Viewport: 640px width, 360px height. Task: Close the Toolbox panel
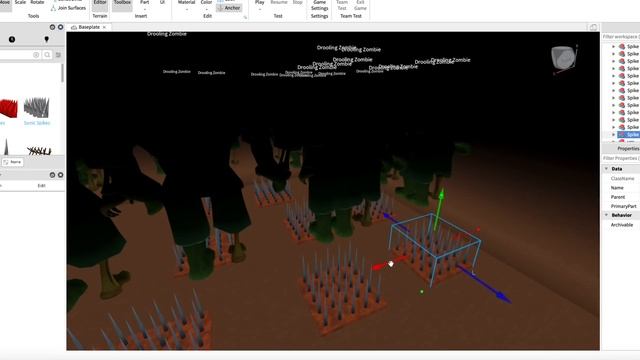coord(60,27)
